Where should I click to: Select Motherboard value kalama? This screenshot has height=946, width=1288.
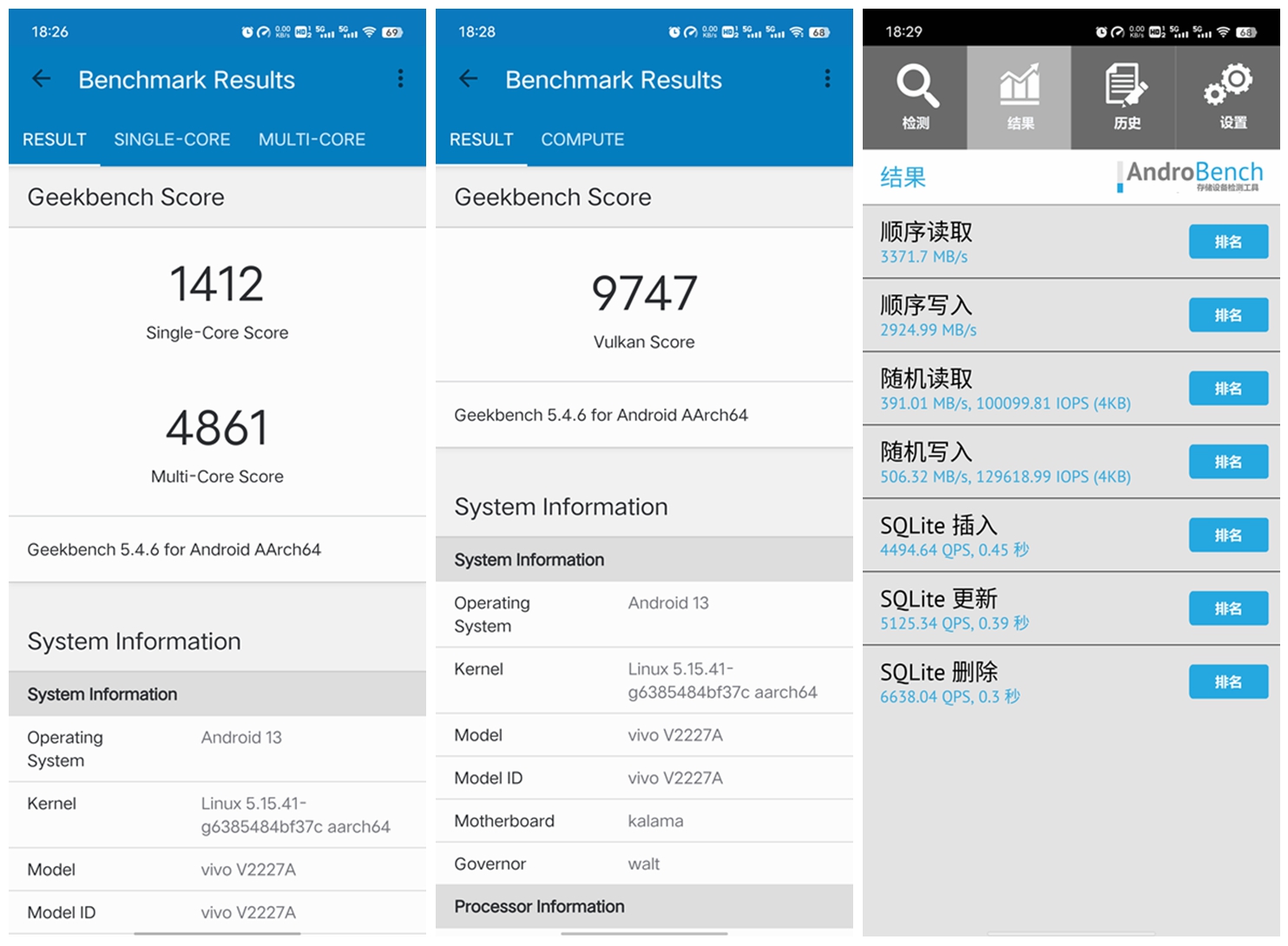click(x=655, y=821)
